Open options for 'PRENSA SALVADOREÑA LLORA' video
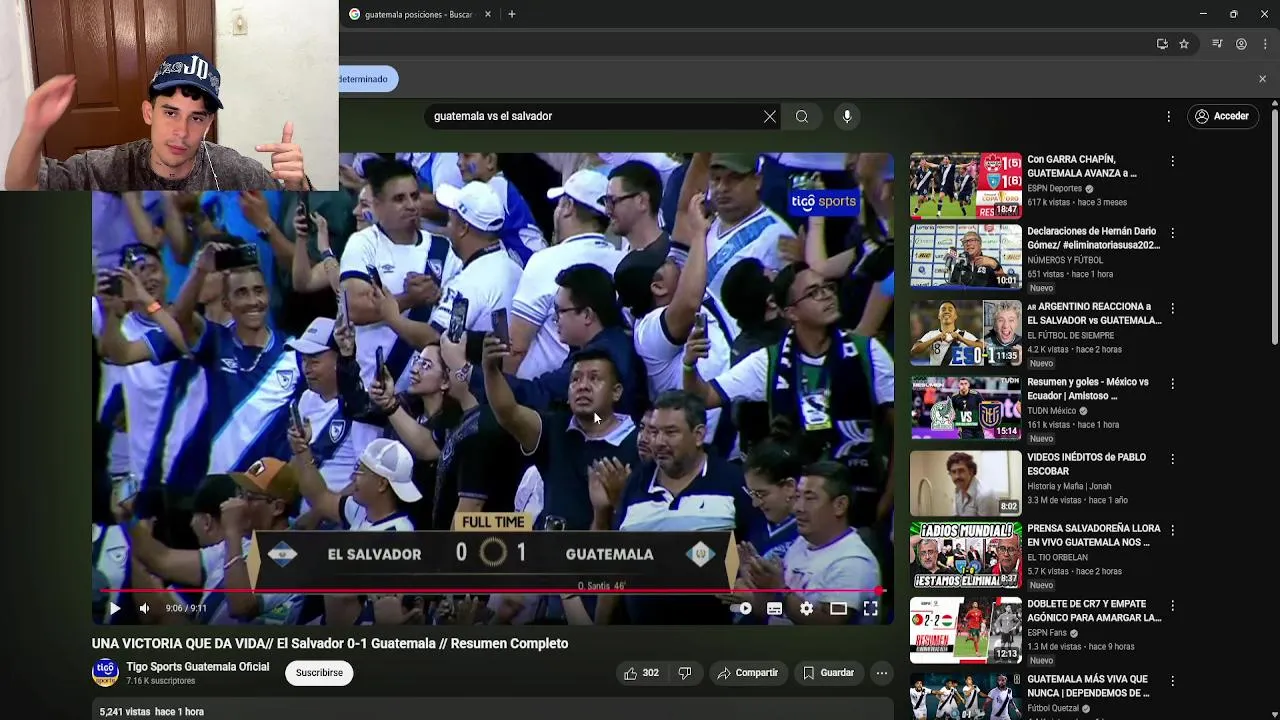Viewport: 1280px width, 720px height. point(1173,530)
